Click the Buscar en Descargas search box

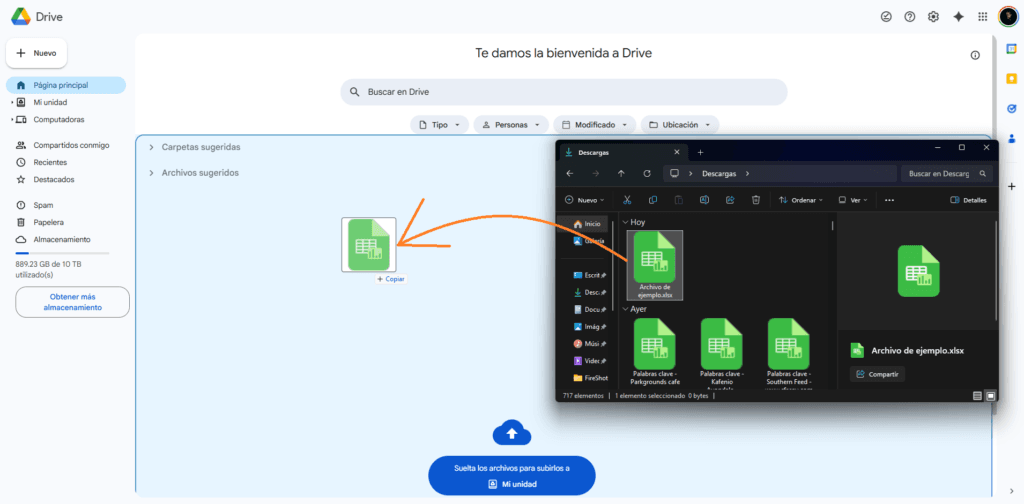click(x=947, y=174)
